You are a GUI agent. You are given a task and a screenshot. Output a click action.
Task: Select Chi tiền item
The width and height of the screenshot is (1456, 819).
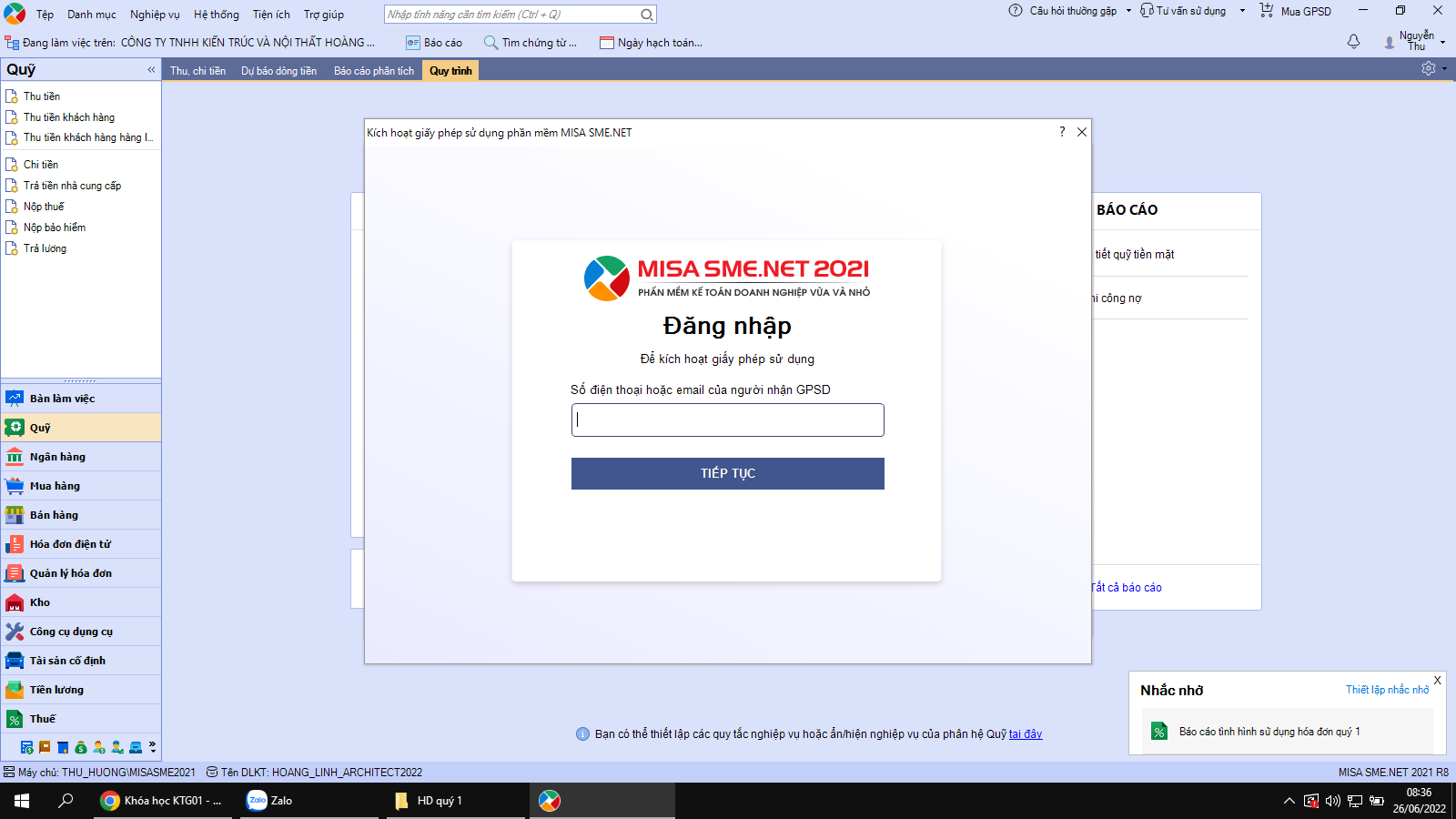point(40,165)
